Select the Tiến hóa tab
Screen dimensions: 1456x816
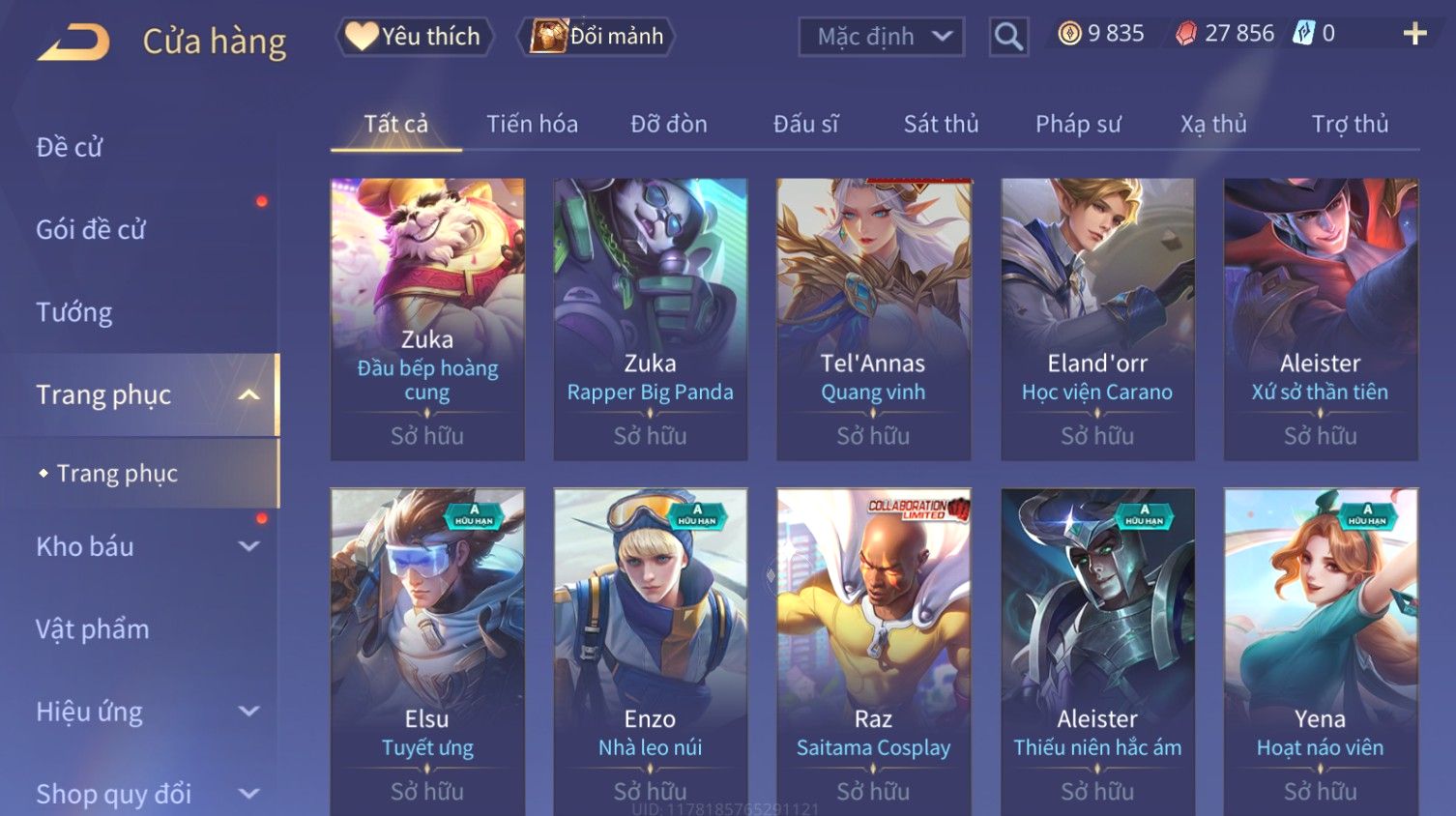pos(532,124)
